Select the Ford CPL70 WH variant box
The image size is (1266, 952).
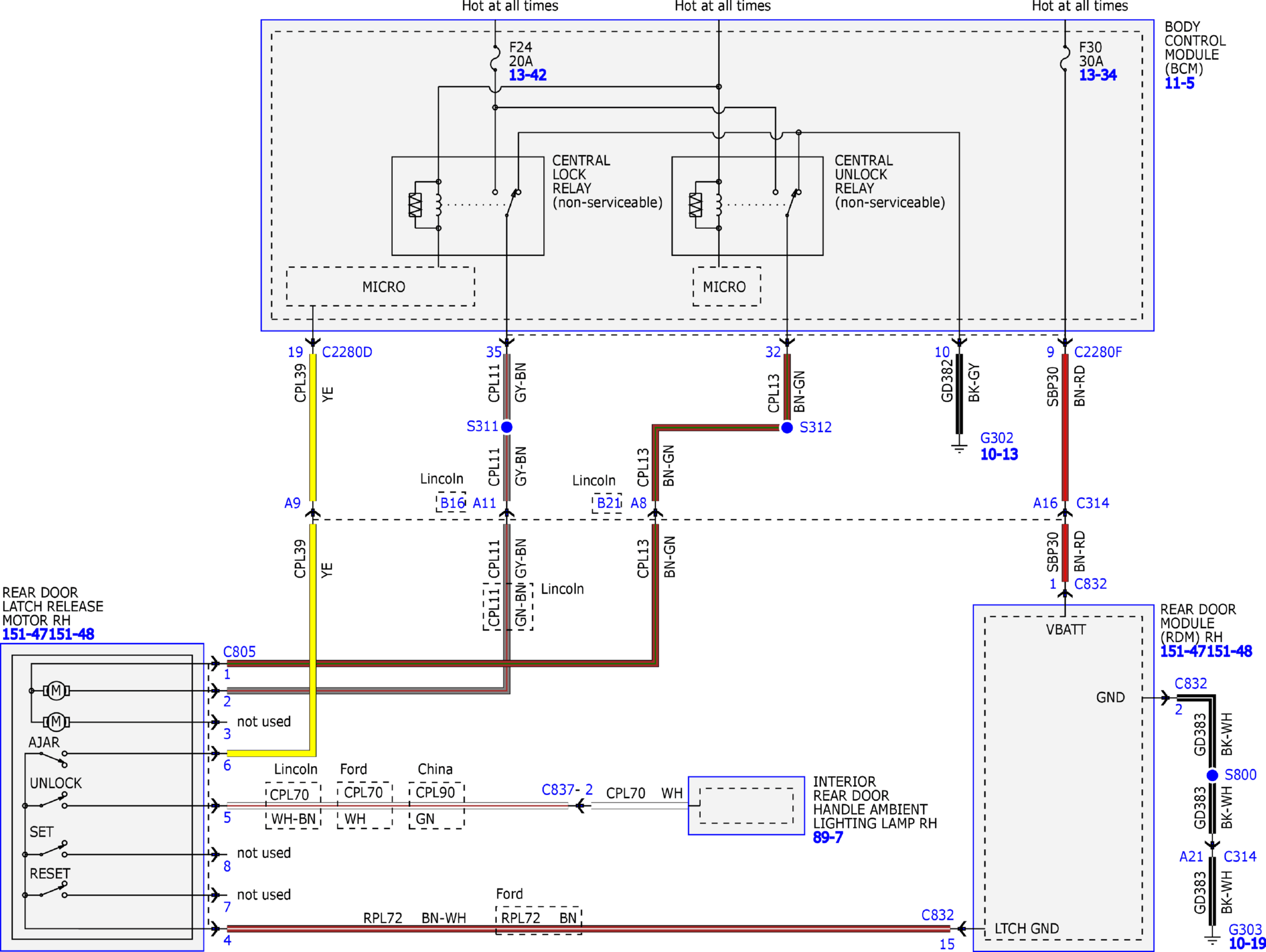(x=364, y=806)
